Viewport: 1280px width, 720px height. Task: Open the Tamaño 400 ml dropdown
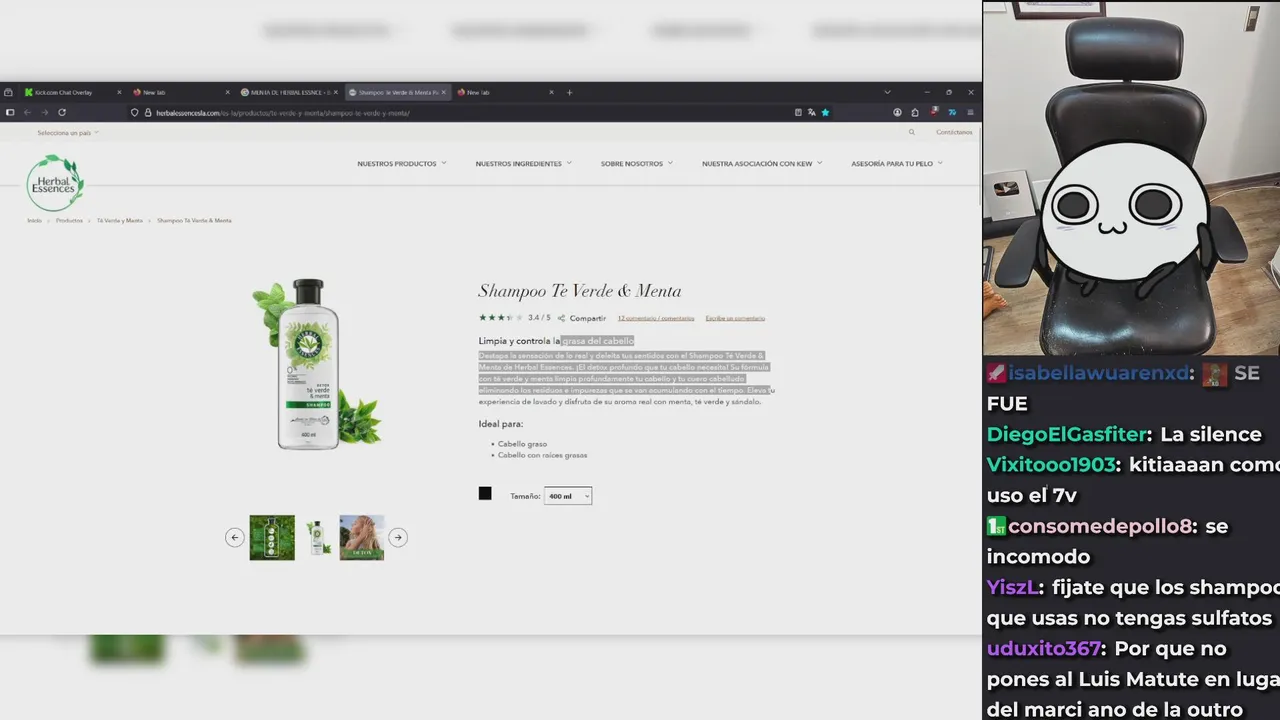568,496
